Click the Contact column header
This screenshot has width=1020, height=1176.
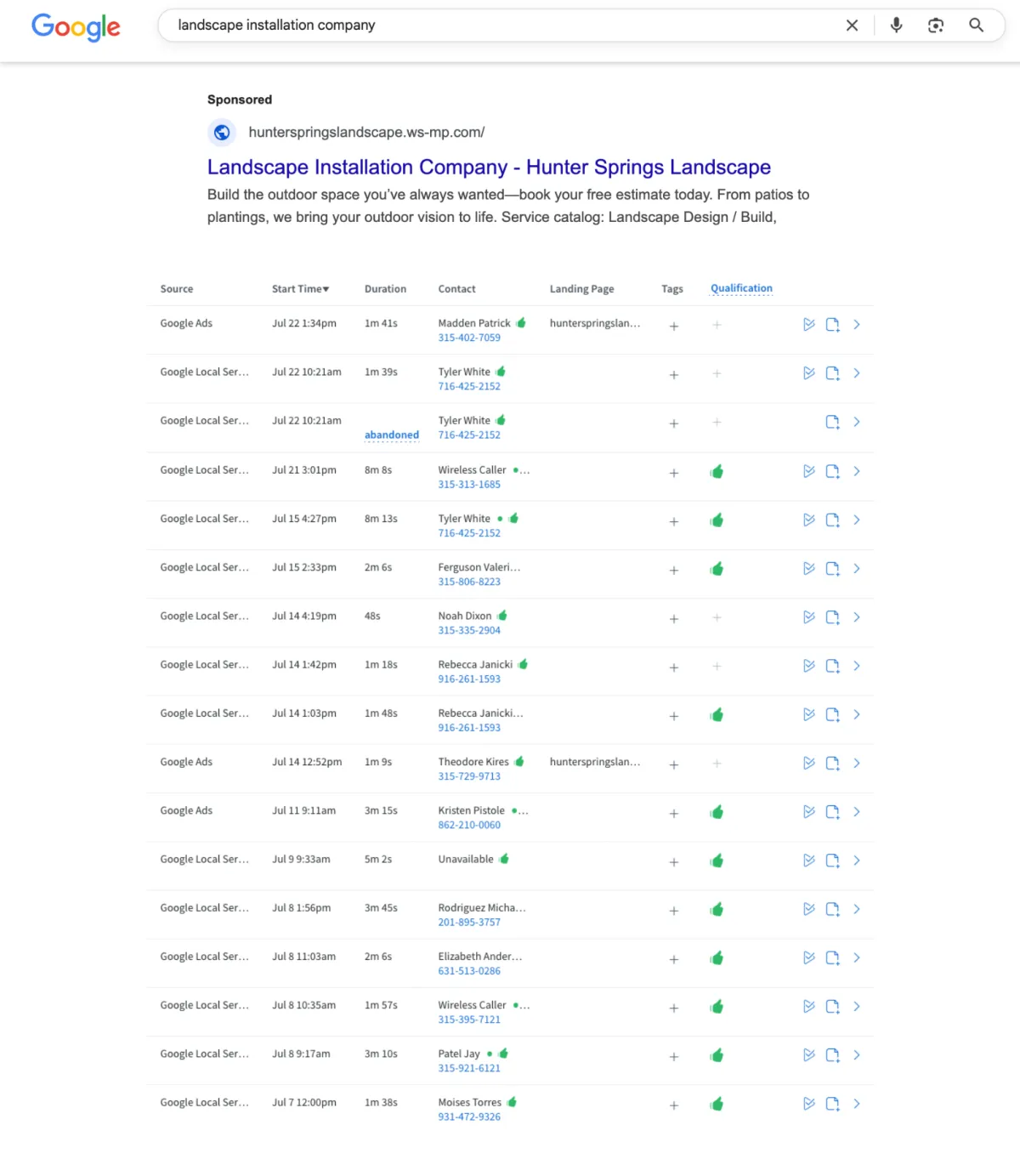click(456, 289)
